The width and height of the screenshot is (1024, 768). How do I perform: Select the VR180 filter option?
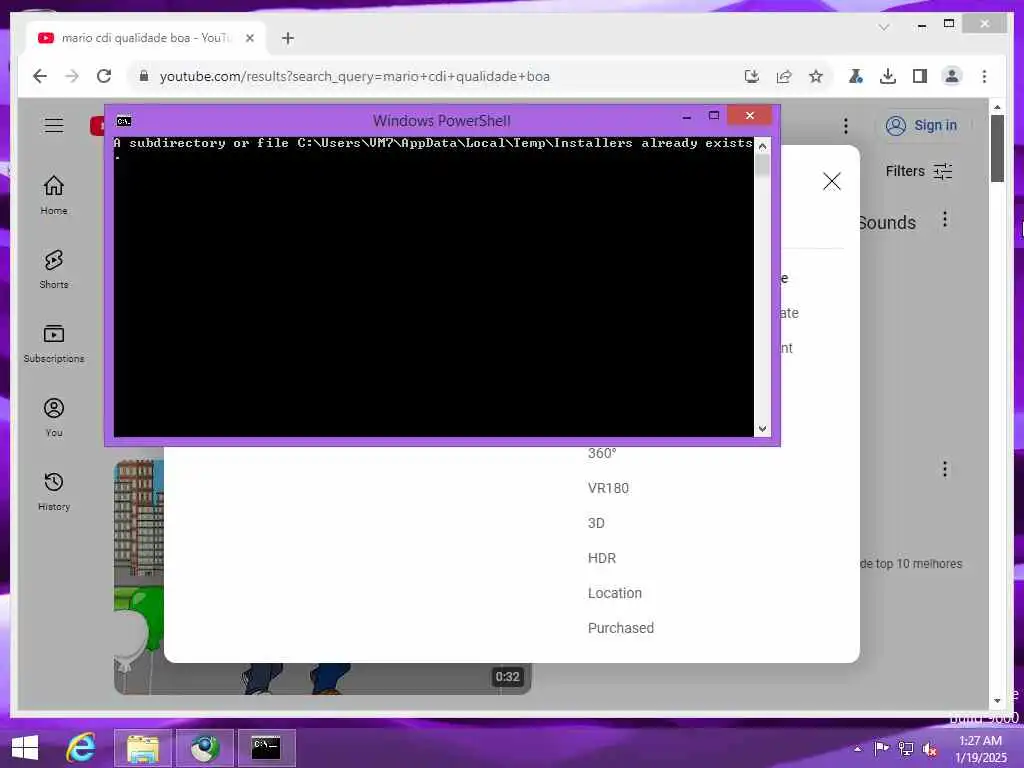coord(608,488)
